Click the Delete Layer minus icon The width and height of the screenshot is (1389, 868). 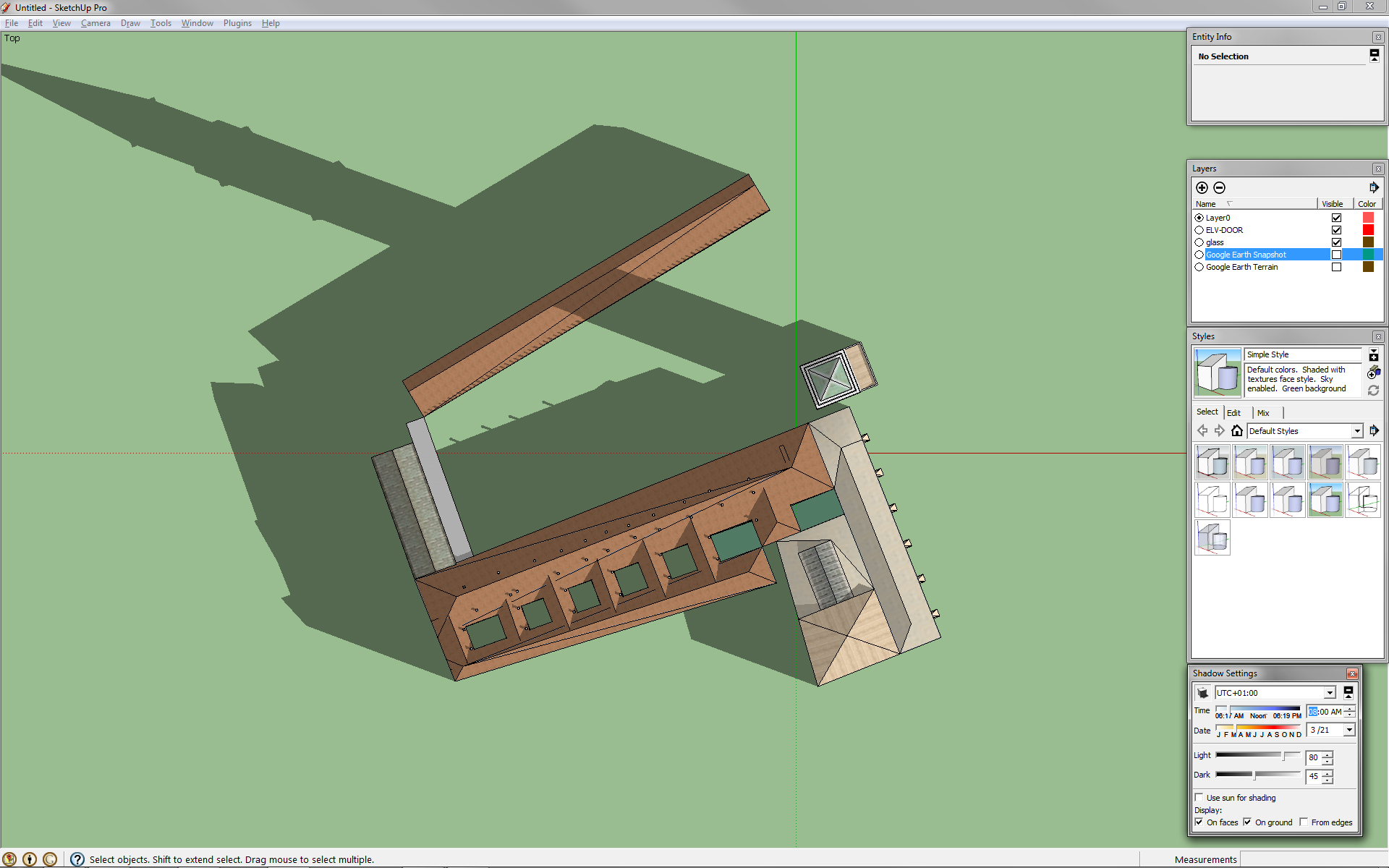(1219, 188)
